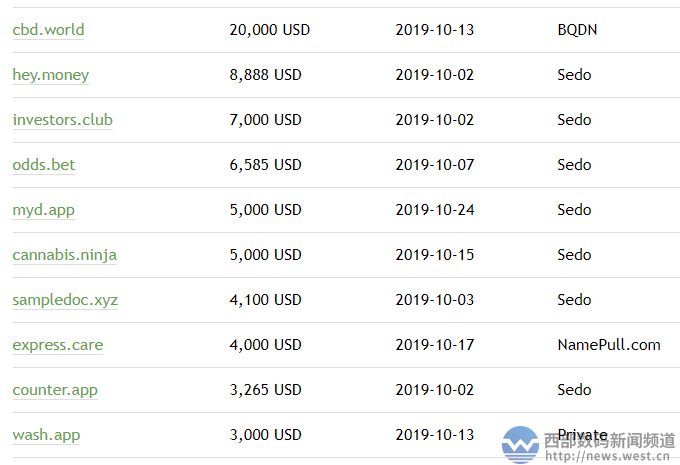Click the West.cn watermark logo icon
This screenshot has width=680, height=465.
520,445
